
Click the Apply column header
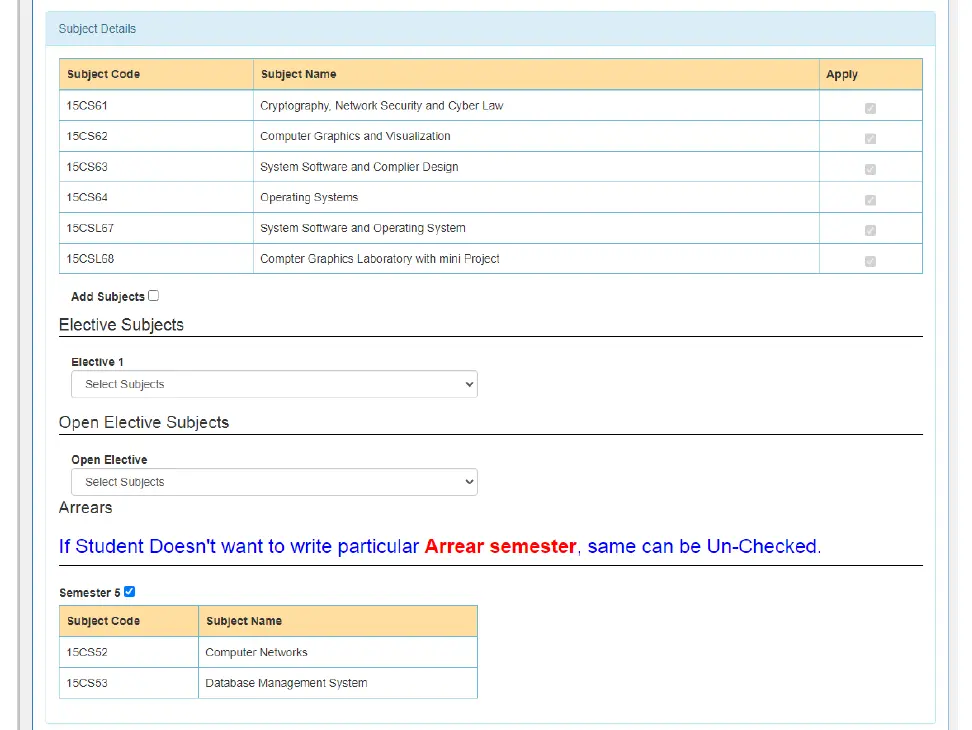(870, 74)
